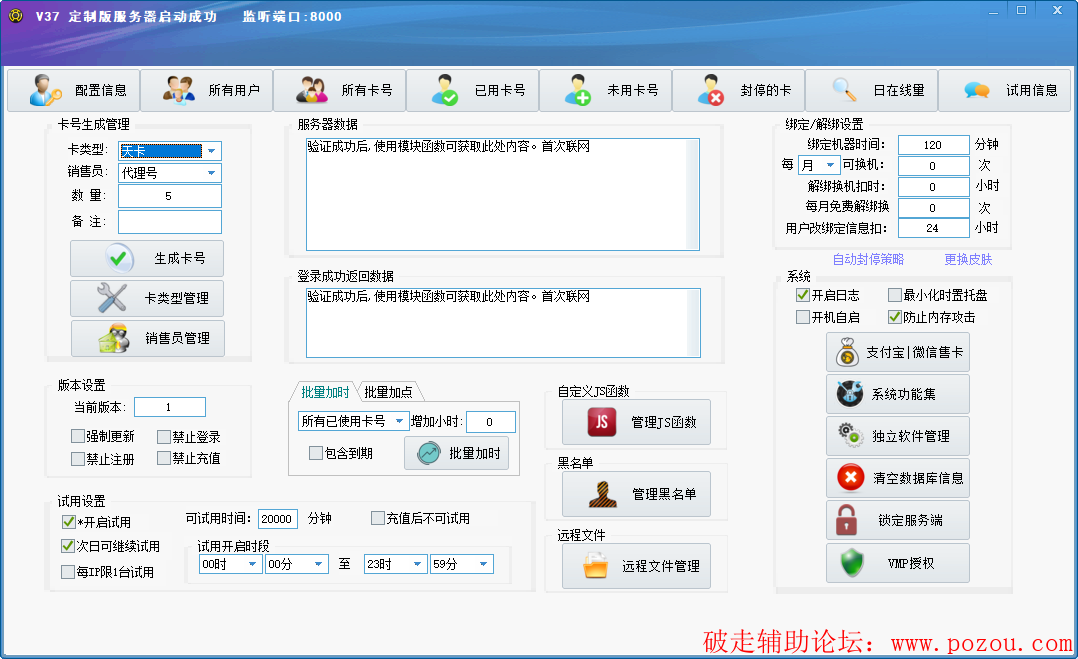Click 可试用时间 20000 input field
The width and height of the screenshot is (1078, 659).
277,519
